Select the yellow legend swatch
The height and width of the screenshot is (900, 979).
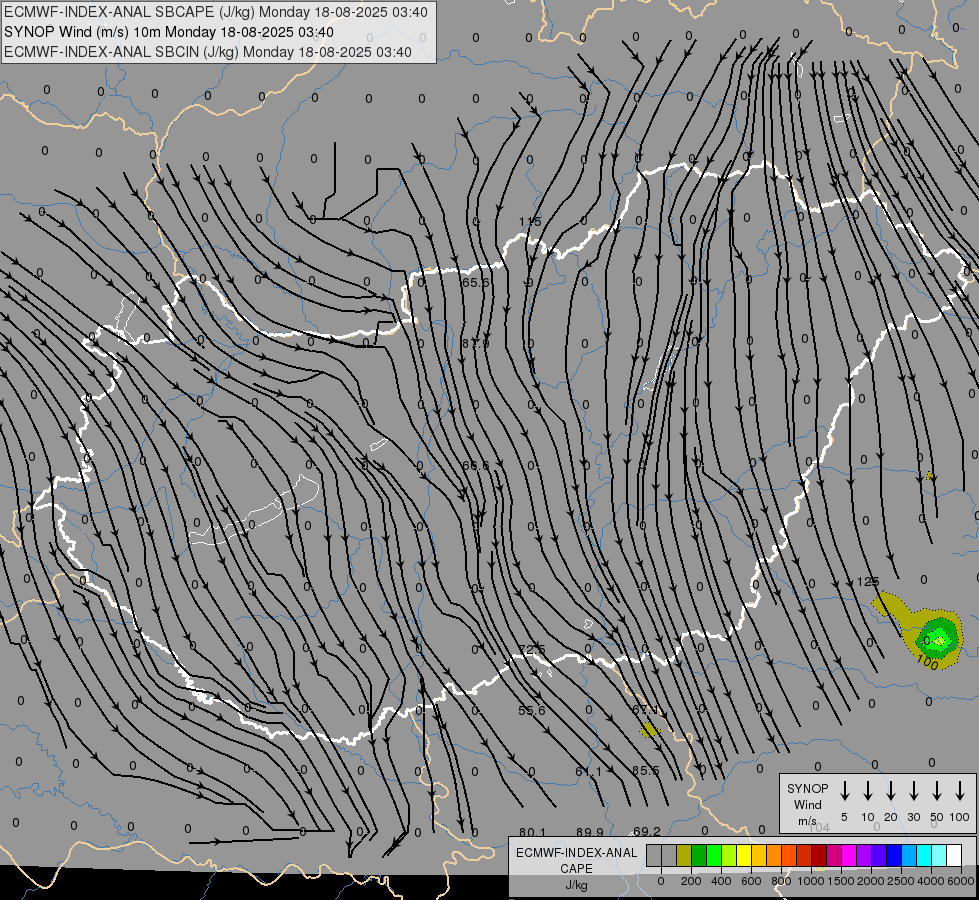pyautogui.click(x=744, y=855)
